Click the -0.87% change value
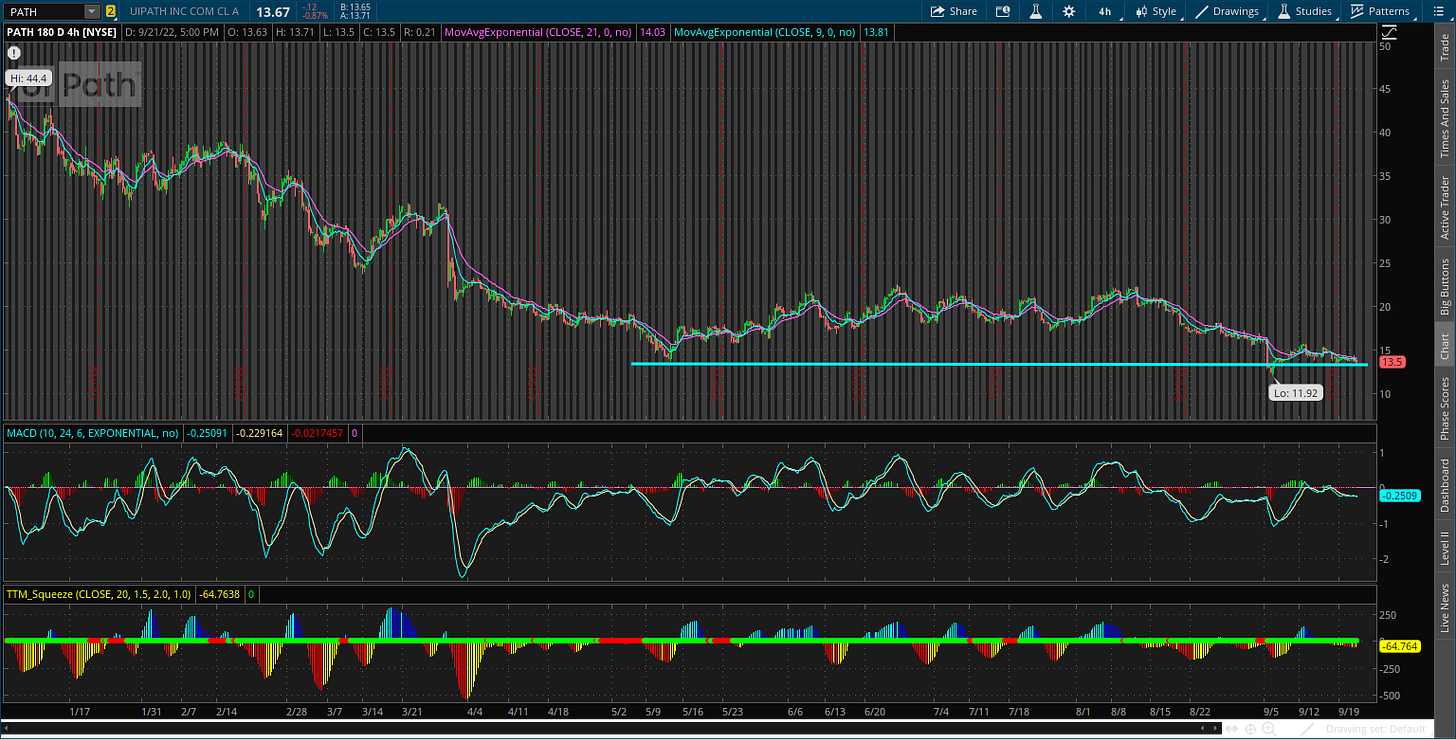This screenshot has width=1456, height=739. pos(313,16)
